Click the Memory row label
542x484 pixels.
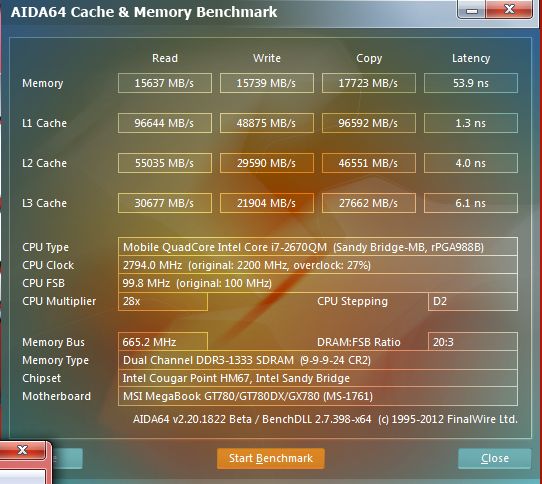(43, 83)
